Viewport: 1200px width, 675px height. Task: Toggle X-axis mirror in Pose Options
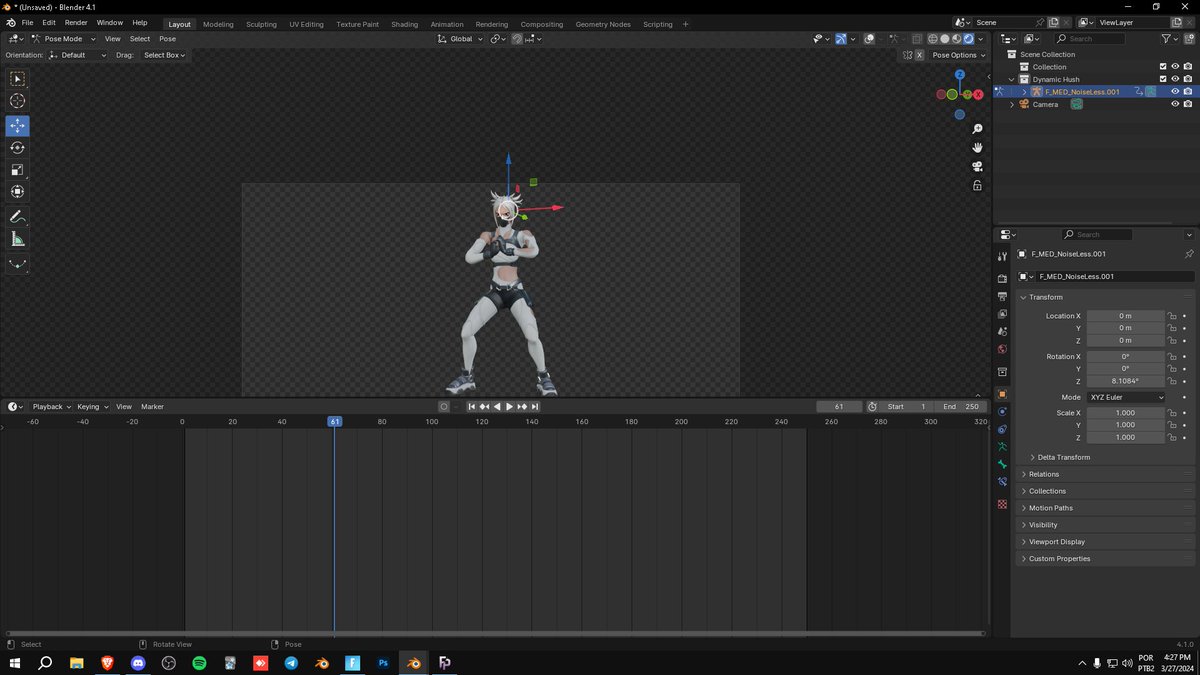(919, 55)
